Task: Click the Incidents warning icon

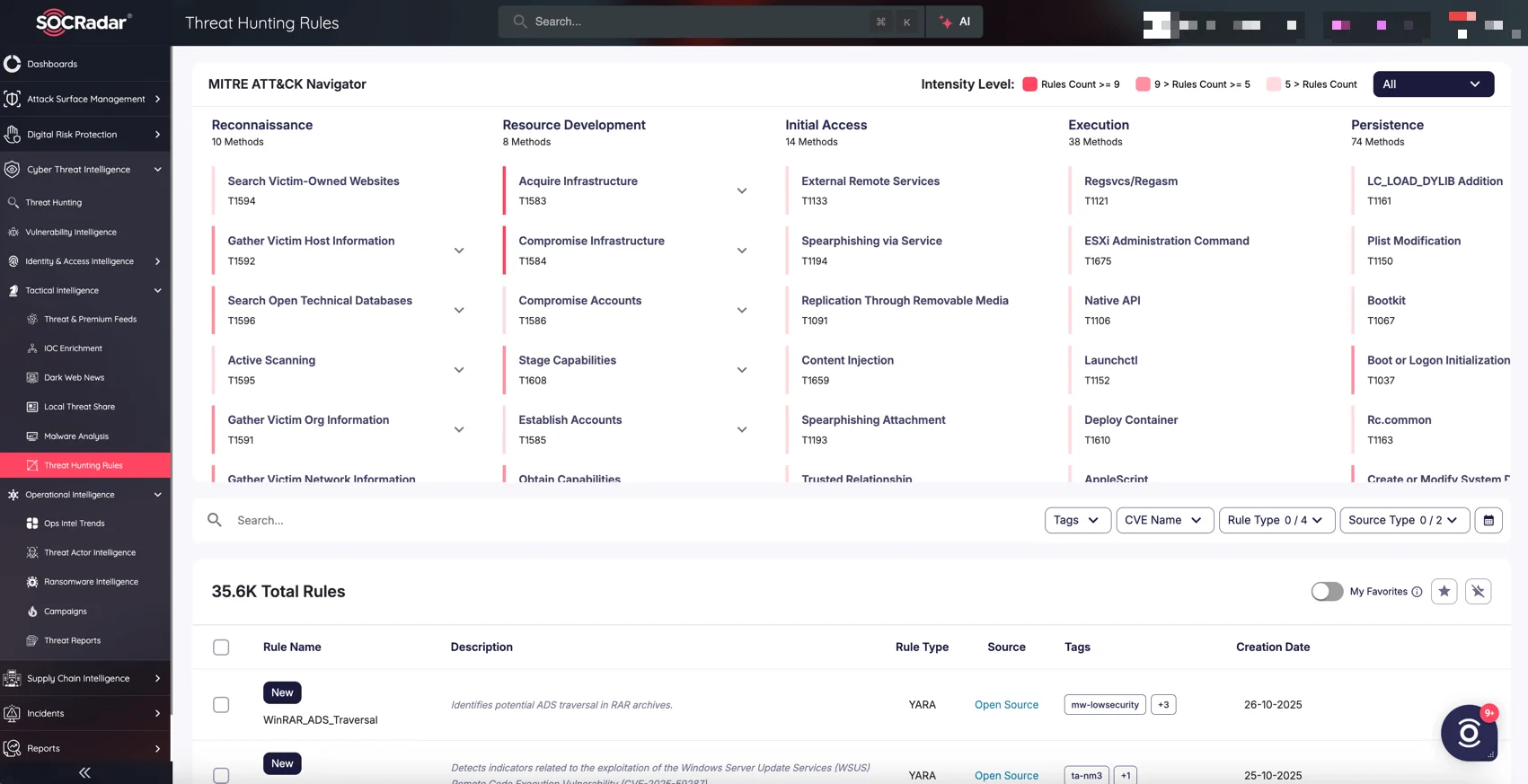Action: click(13, 714)
